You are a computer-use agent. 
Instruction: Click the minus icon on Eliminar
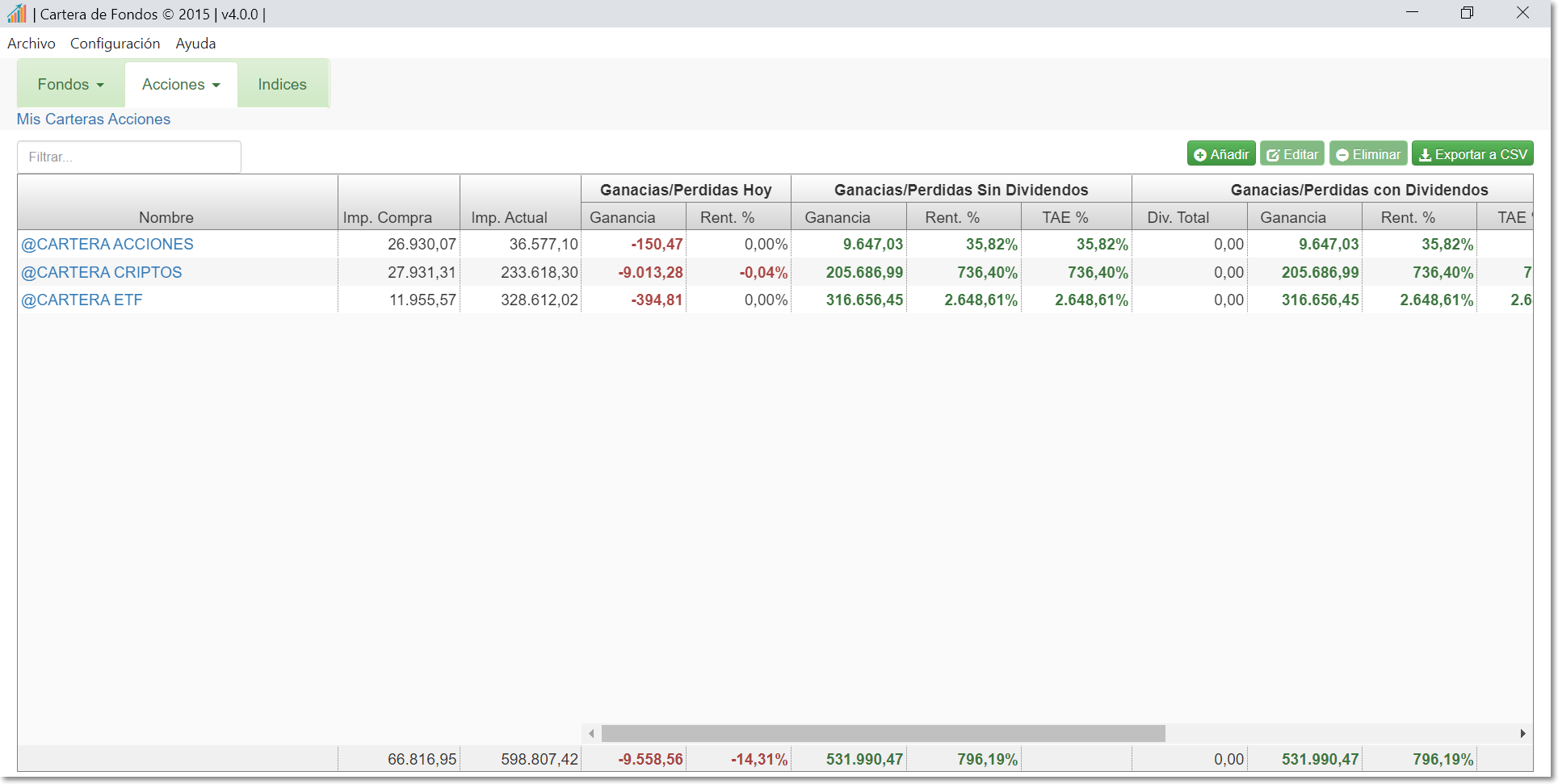[x=1342, y=155]
